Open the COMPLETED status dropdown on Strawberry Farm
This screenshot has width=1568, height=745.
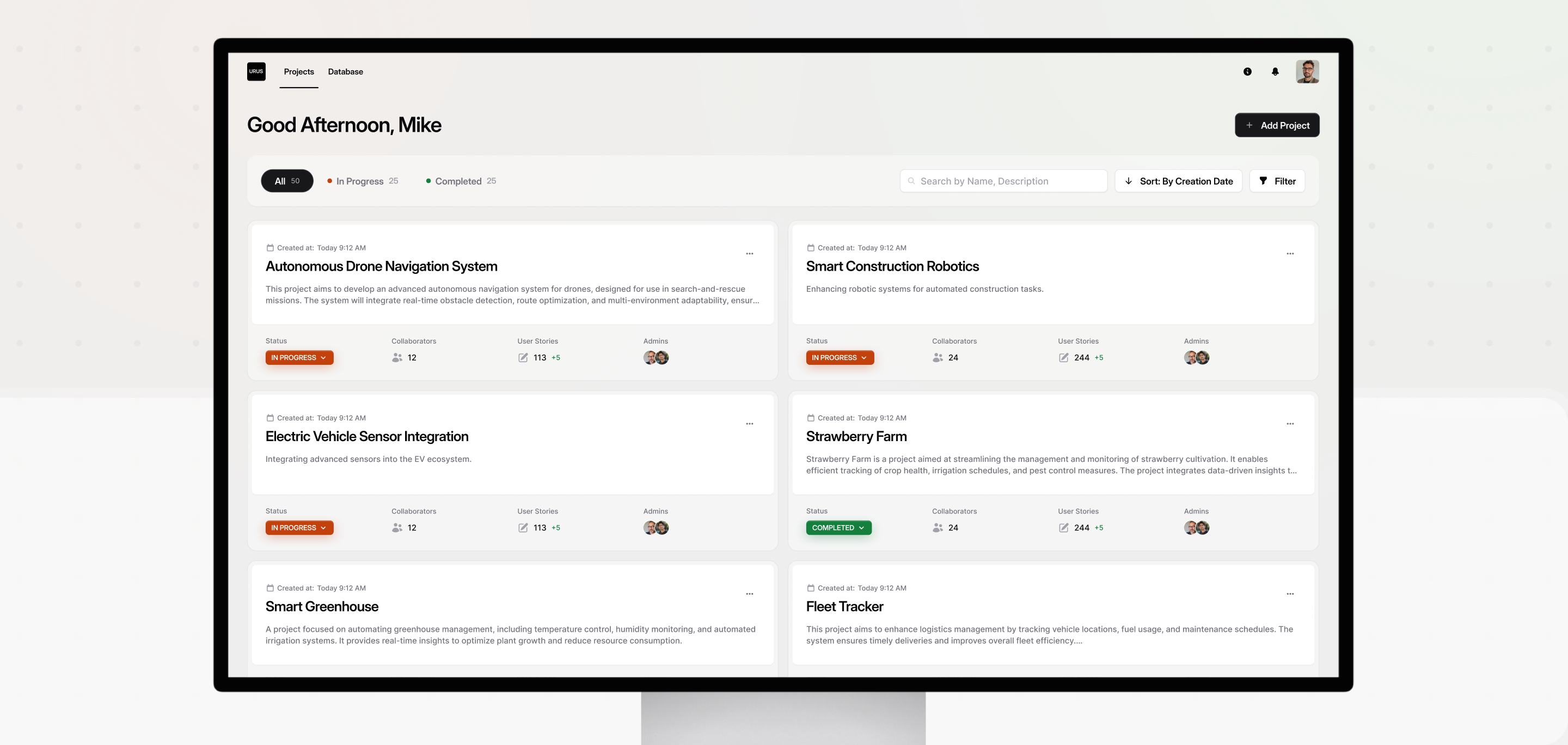[x=839, y=528]
